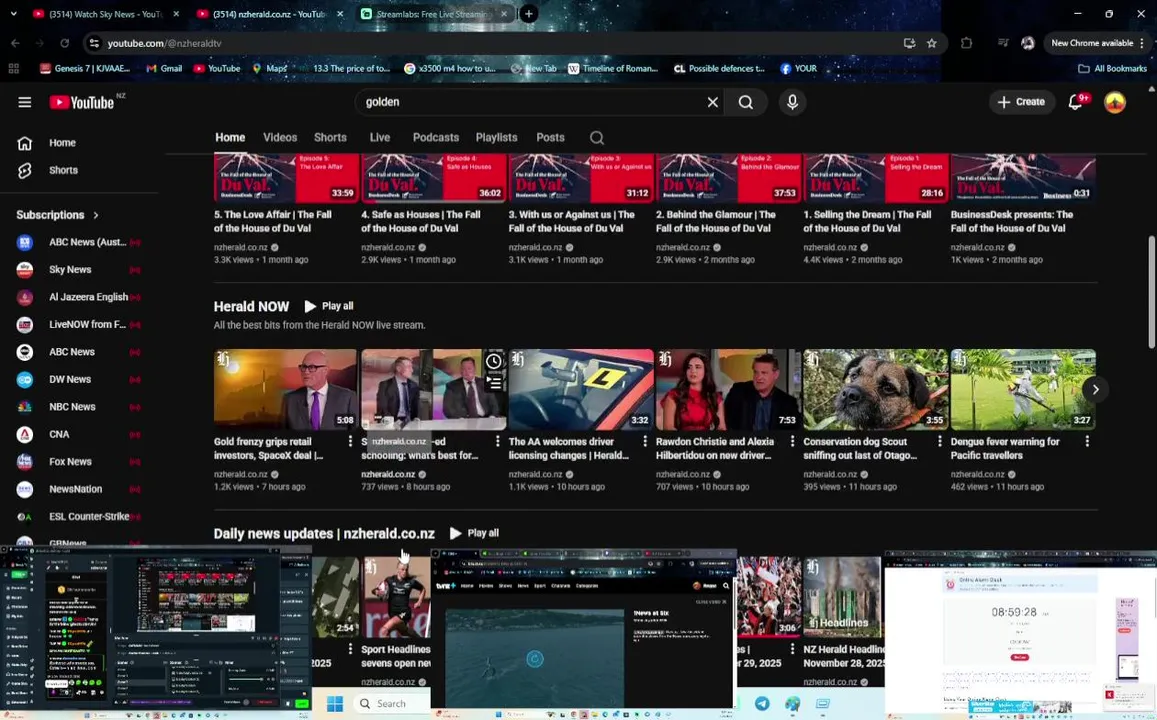Image resolution: width=1157 pixels, height=720 pixels.
Task: Close the Streamlabs browser tab
Action: [x=504, y=14]
